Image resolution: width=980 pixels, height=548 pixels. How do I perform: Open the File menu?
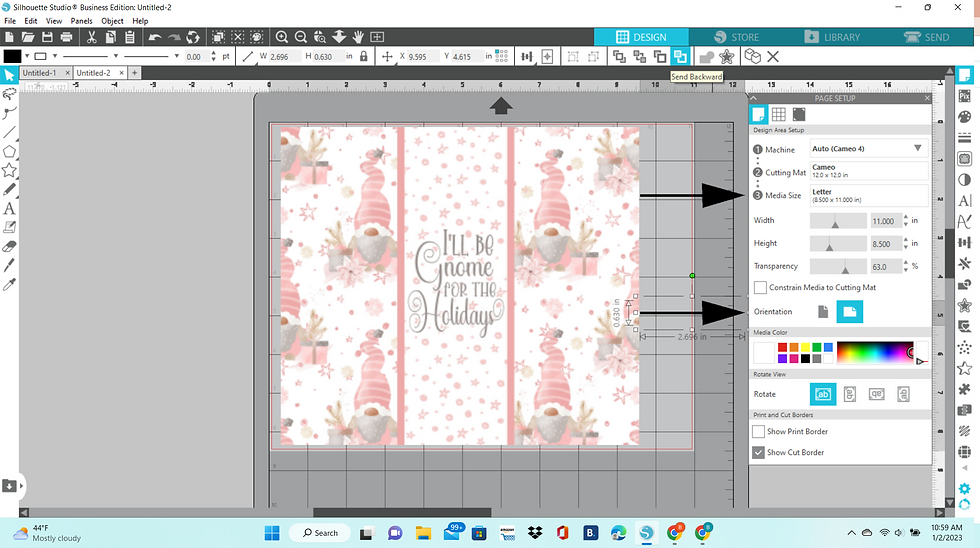(10, 21)
